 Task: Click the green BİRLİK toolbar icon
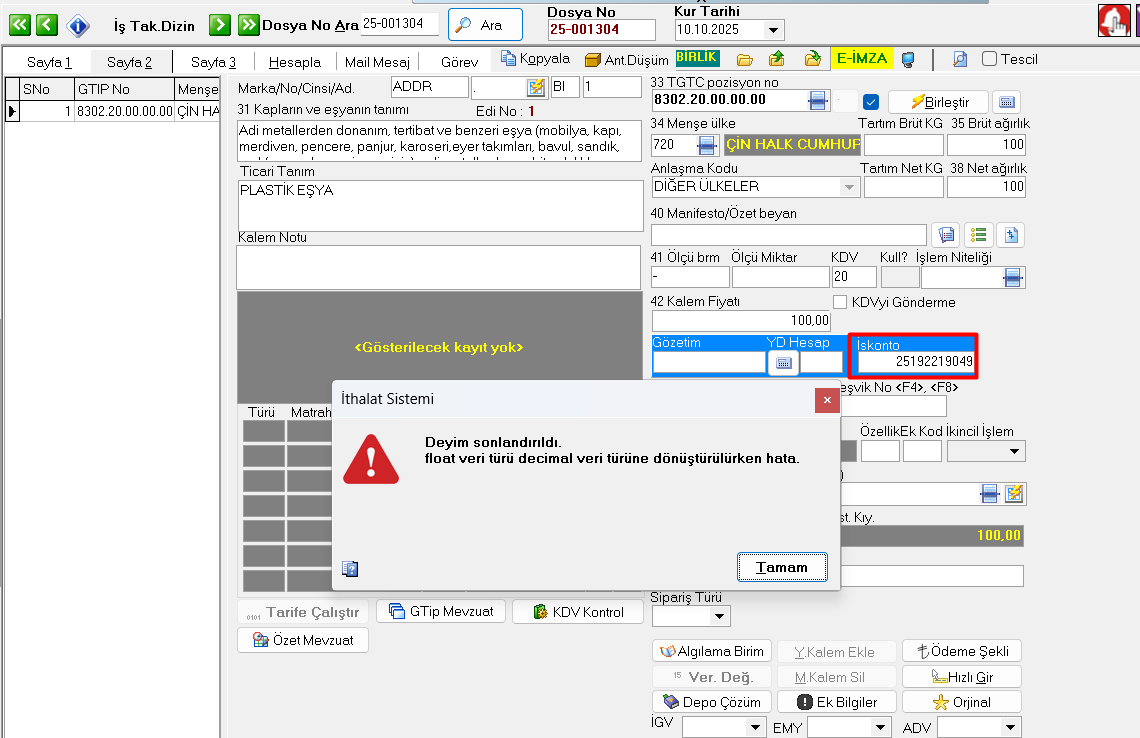(697, 59)
